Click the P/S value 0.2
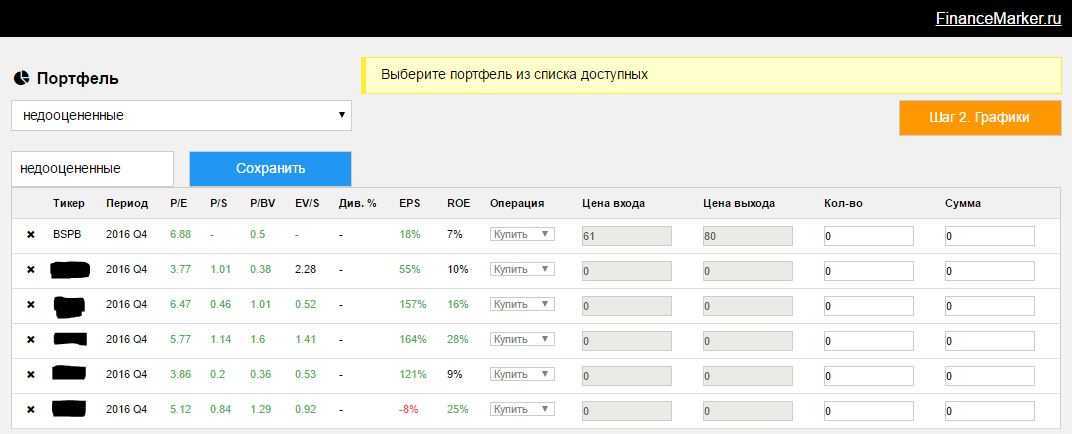This screenshot has width=1072, height=434. tap(216, 375)
